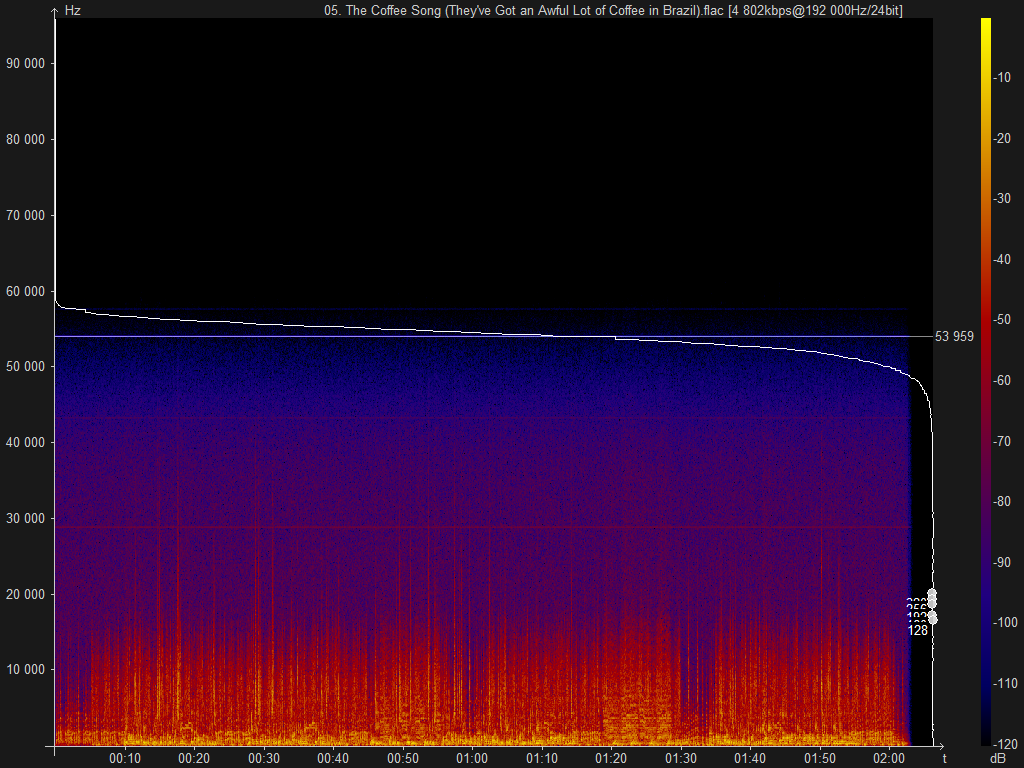Click the '00:30' time axis label
The width and height of the screenshot is (1024, 768).
coord(264,758)
